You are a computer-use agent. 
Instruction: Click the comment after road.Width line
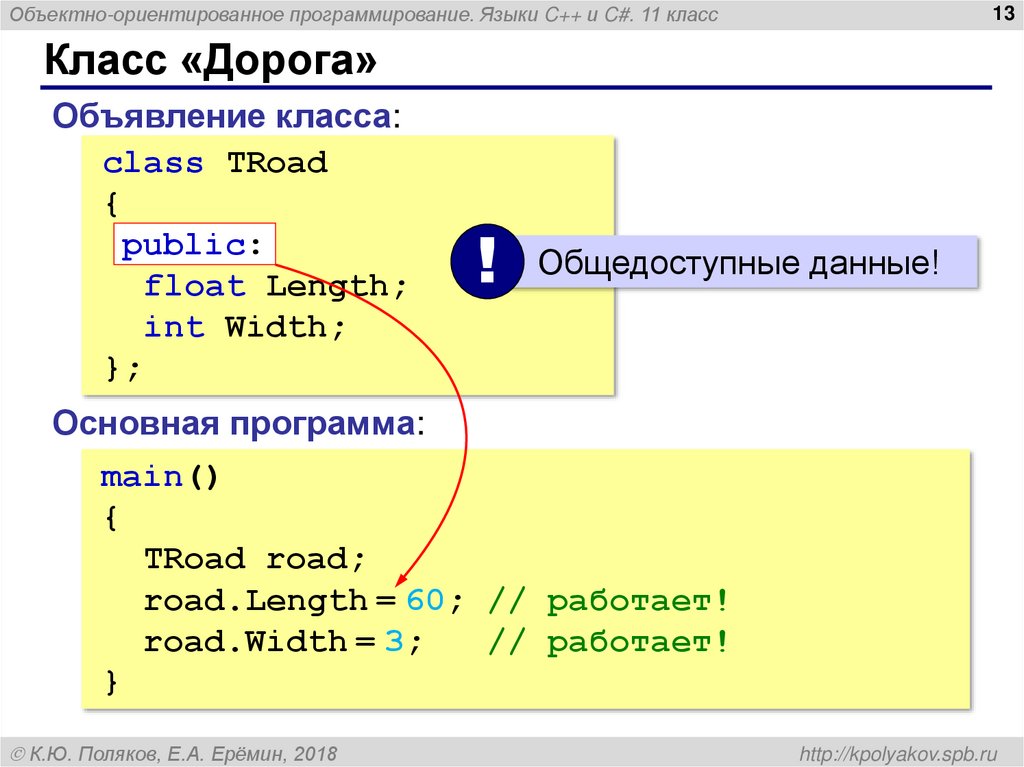pos(608,642)
